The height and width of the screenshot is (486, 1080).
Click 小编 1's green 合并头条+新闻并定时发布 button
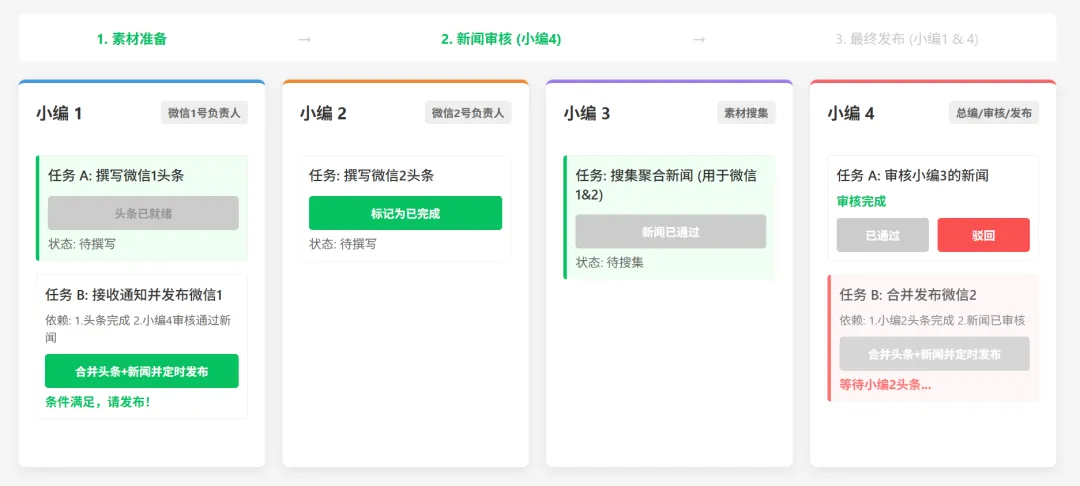click(x=141, y=371)
